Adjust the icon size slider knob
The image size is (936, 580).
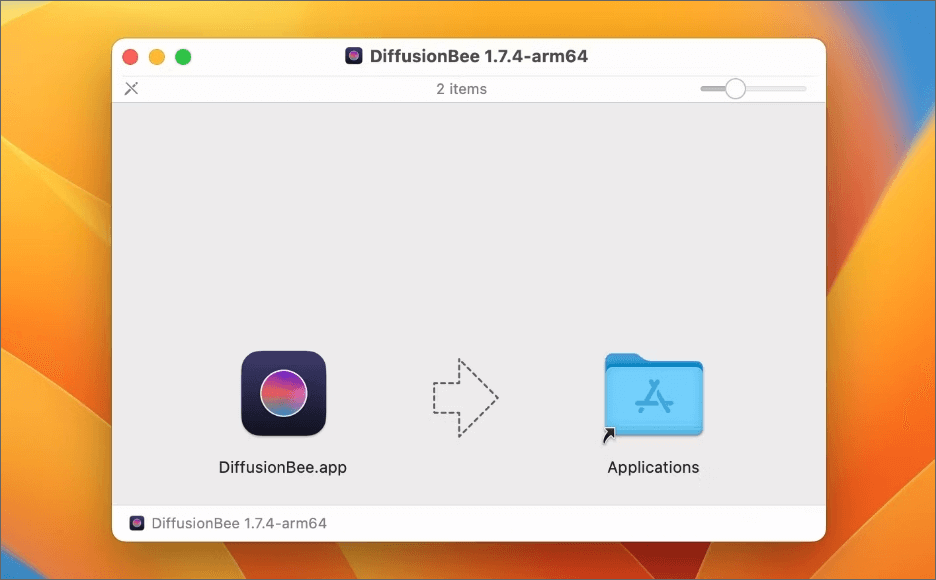click(735, 88)
